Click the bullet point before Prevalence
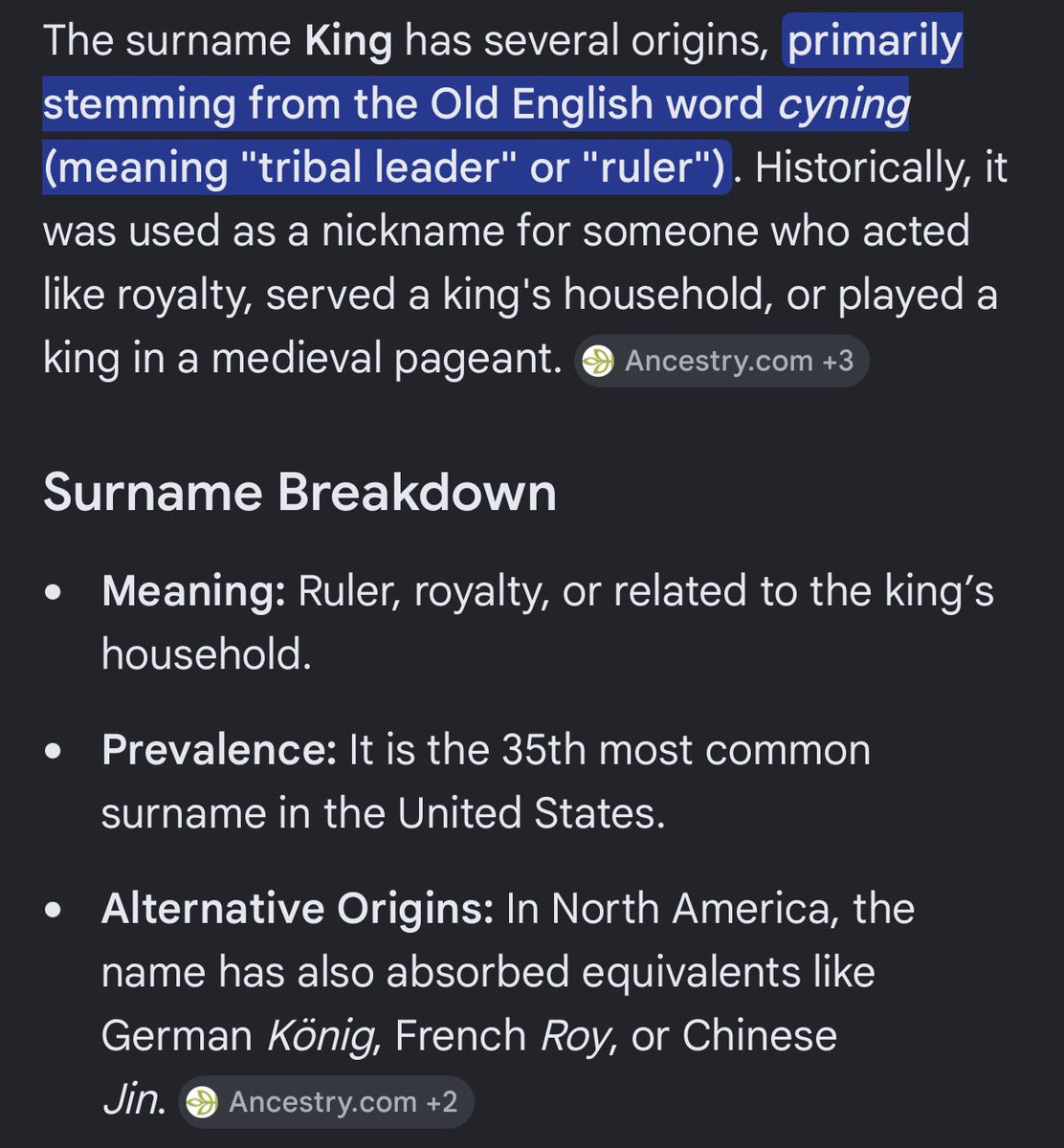The image size is (1064, 1148). click(54, 752)
